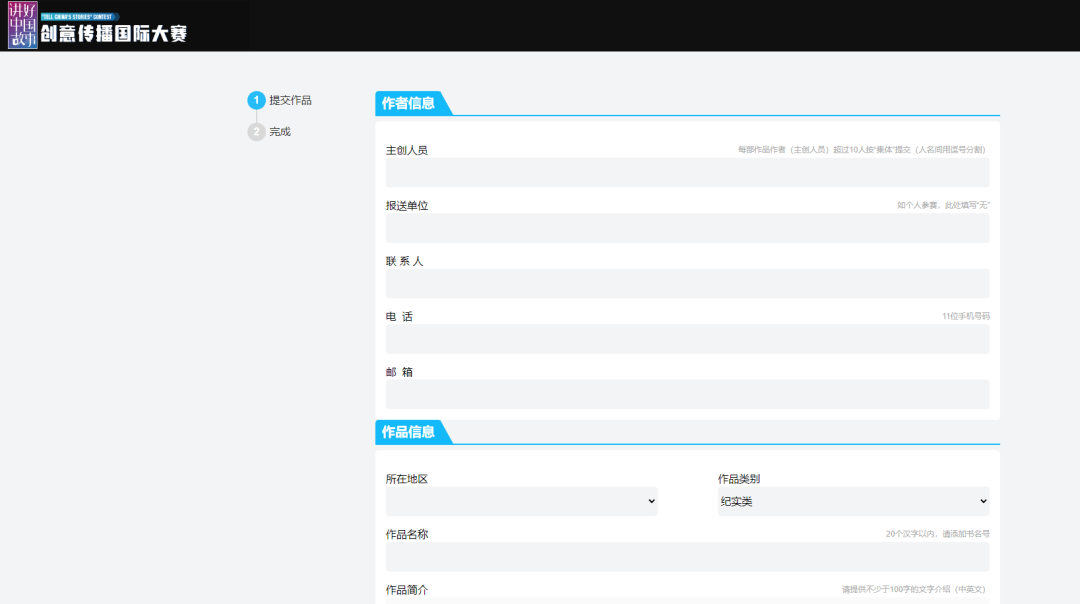This screenshot has width=1080, height=604.
Task: Click the 主创人员 field label
Action: [x=407, y=150]
